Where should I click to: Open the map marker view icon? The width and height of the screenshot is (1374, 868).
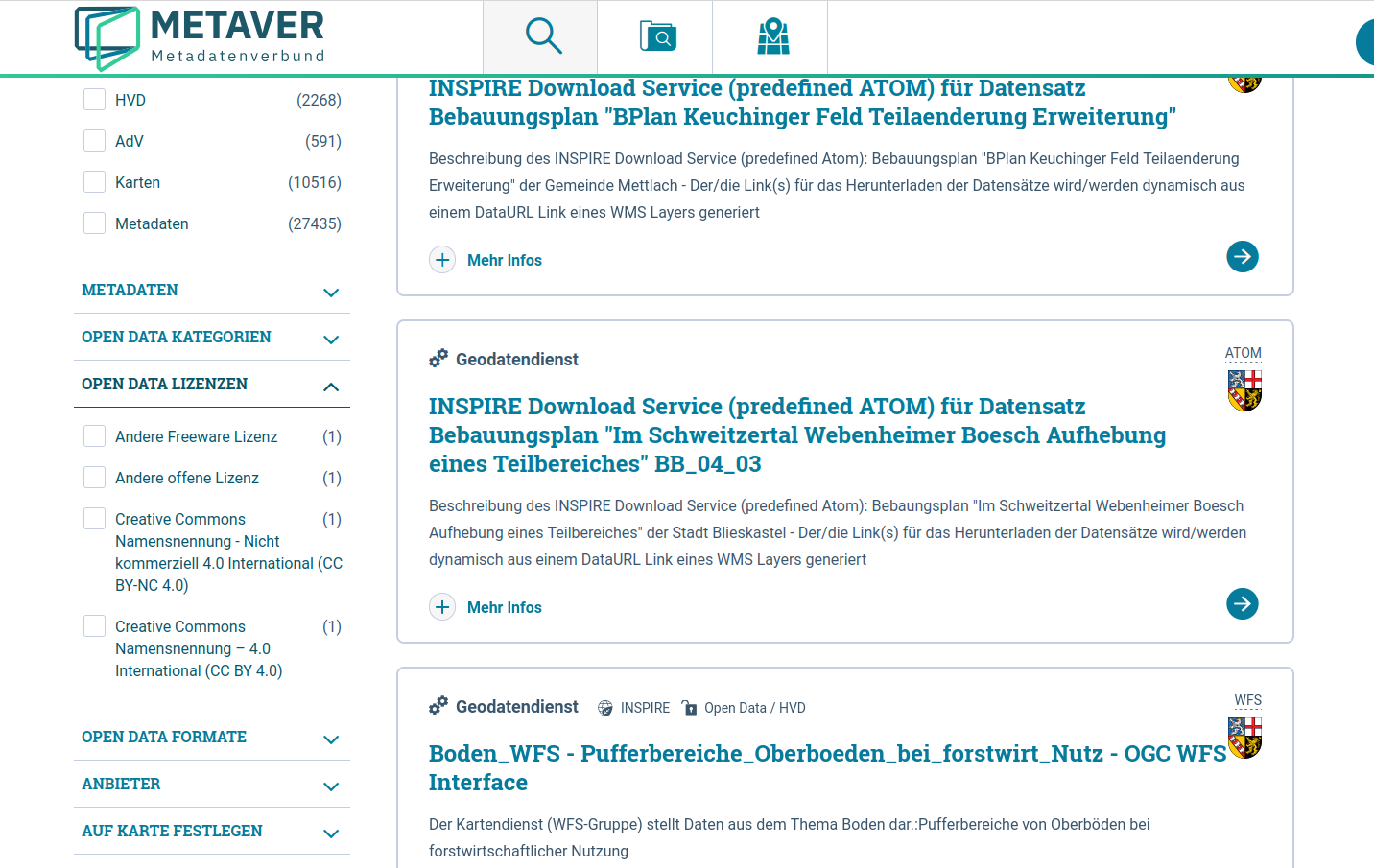tap(772, 36)
